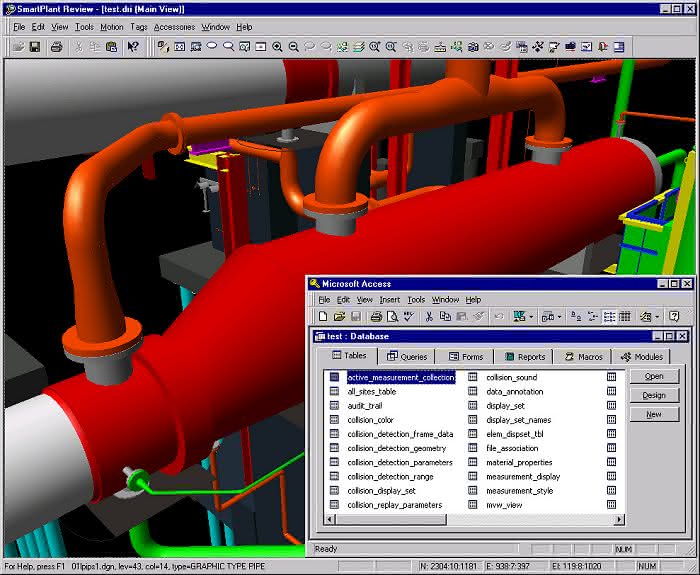Screen dimensions: 700x575
Task: Select the collision_detection_frame_data table
Action: coord(400,434)
